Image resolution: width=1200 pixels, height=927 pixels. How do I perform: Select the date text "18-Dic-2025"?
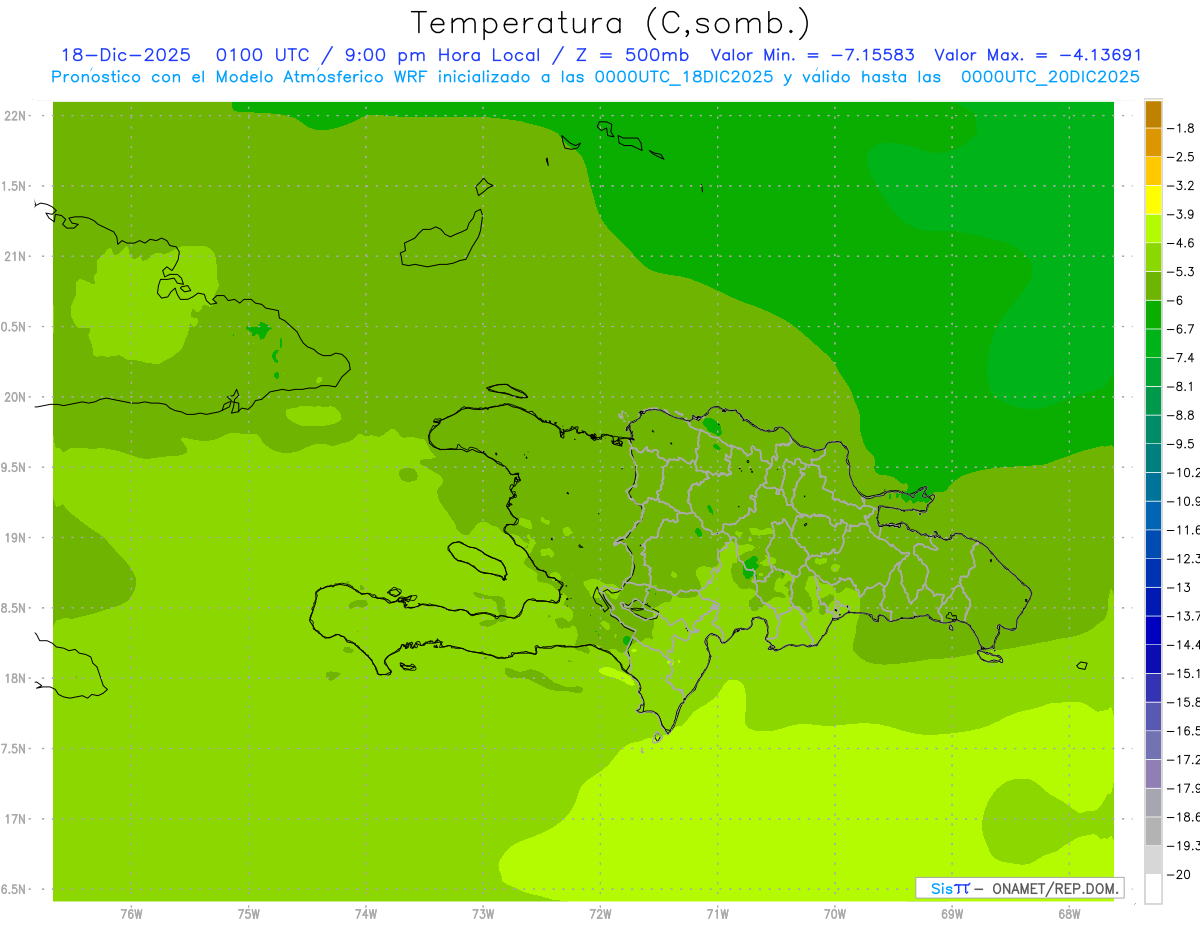tap(126, 56)
